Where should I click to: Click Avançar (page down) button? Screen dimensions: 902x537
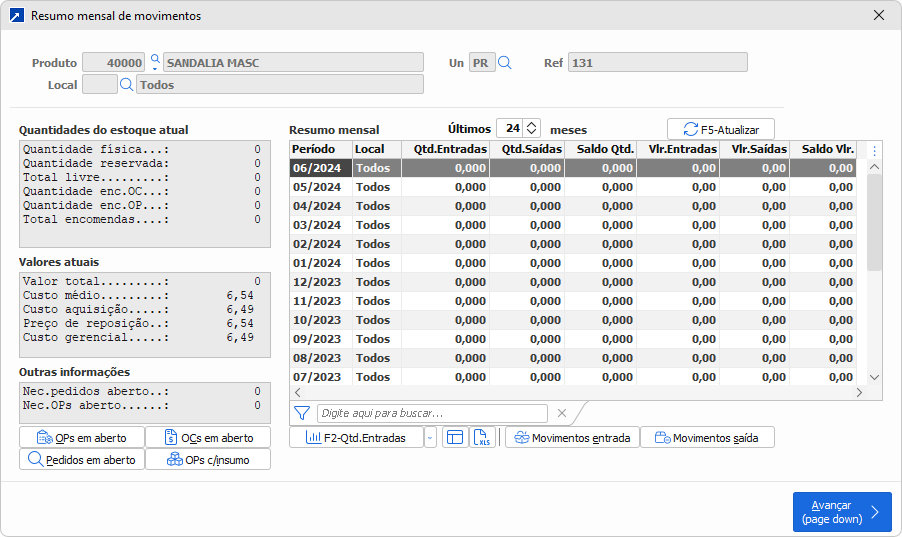point(841,512)
